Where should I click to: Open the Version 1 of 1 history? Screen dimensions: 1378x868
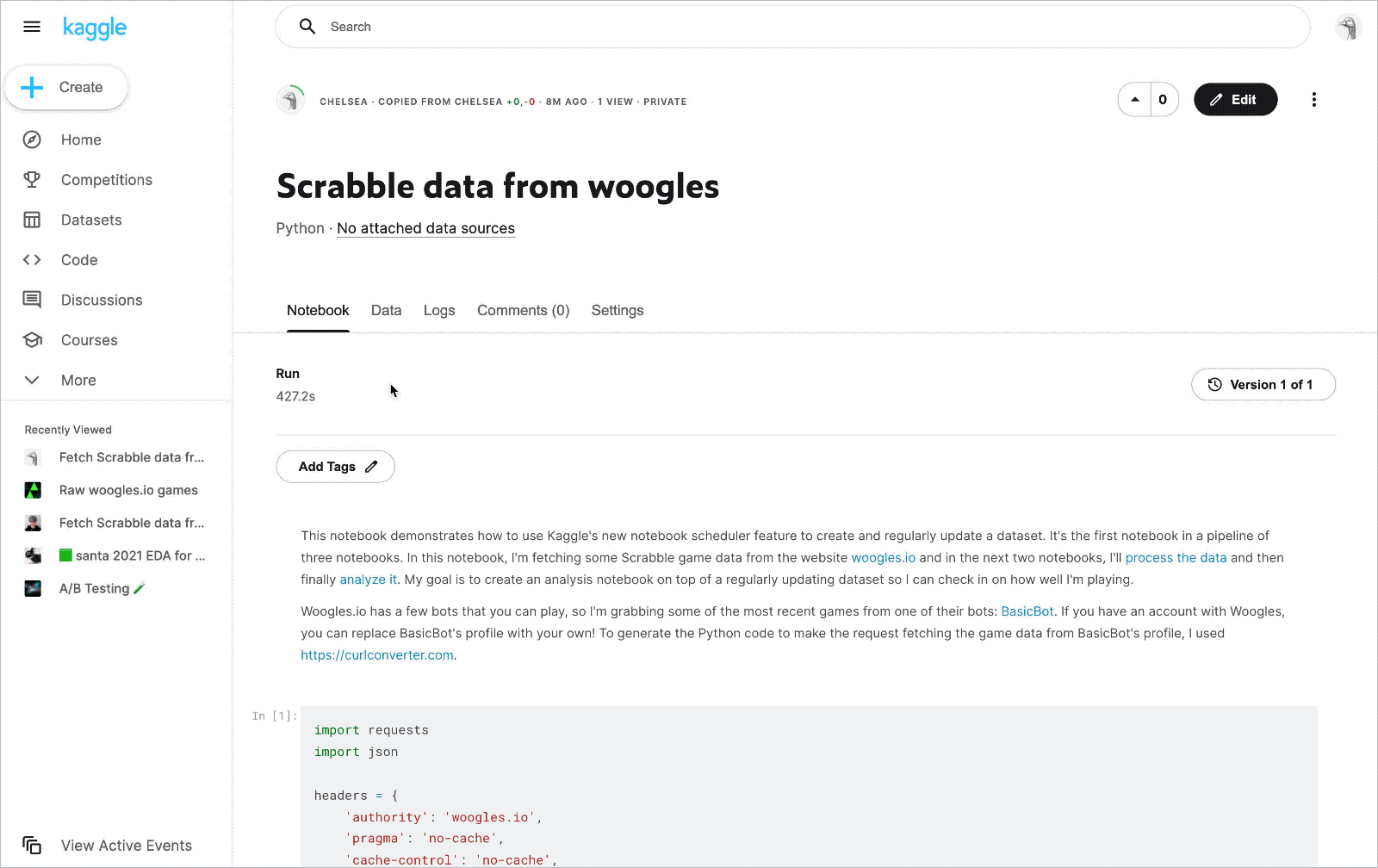1263,385
